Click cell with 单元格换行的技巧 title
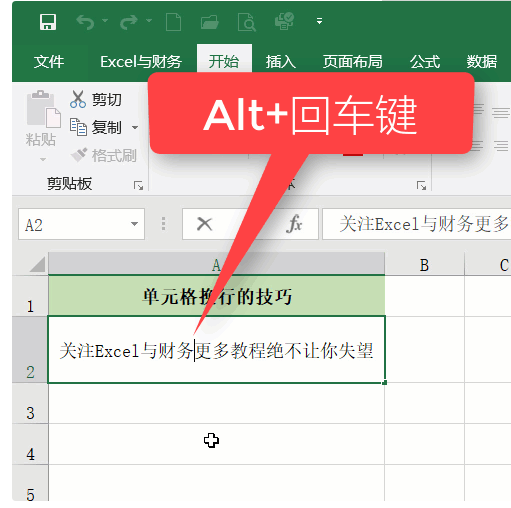Image resolution: width=511 pixels, height=508 pixels. tap(217, 296)
